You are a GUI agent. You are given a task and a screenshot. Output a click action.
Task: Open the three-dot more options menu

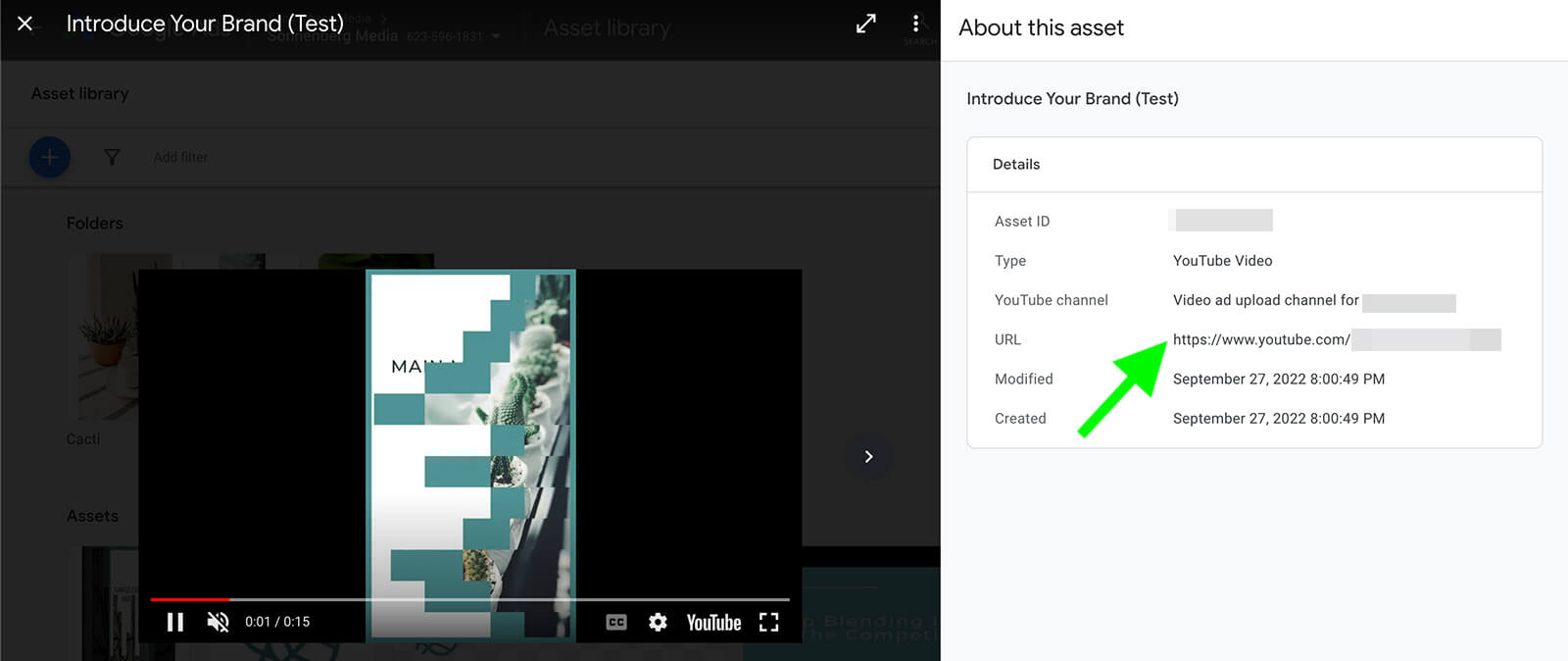tap(915, 24)
